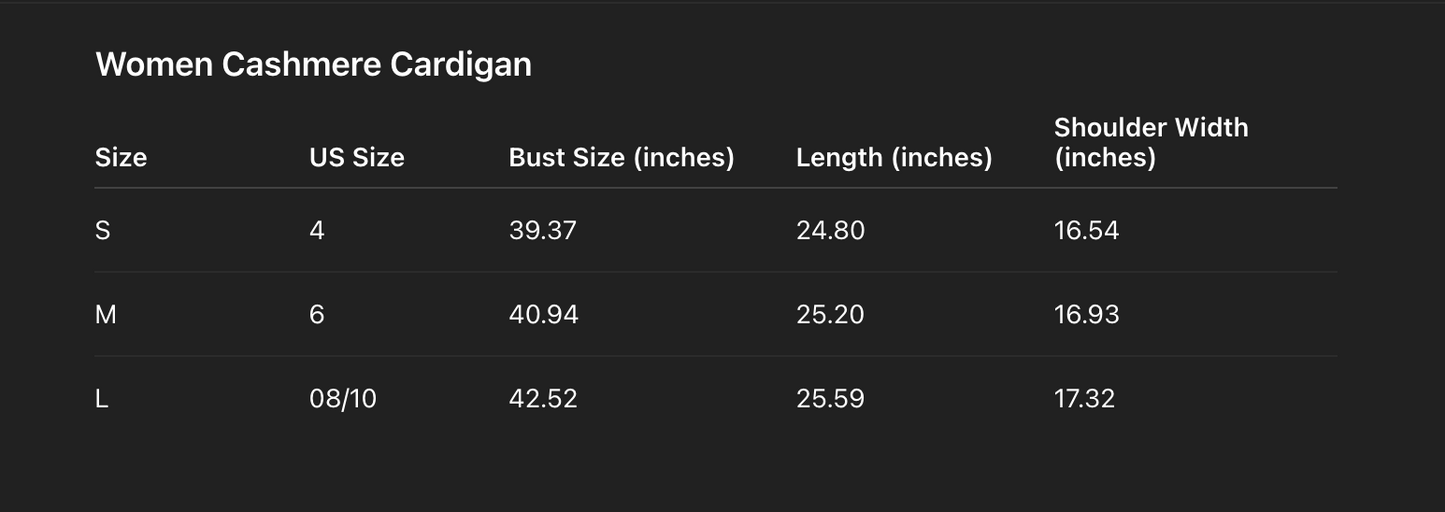
Task: Click the Size column header
Action: (121, 158)
